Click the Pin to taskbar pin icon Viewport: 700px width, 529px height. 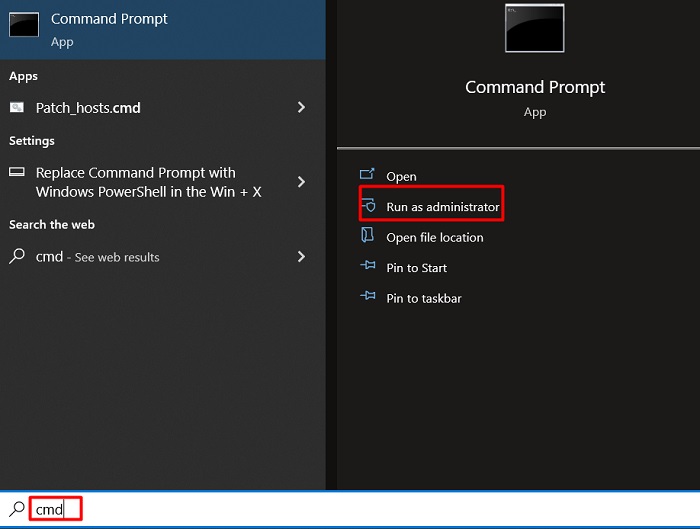click(368, 296)
